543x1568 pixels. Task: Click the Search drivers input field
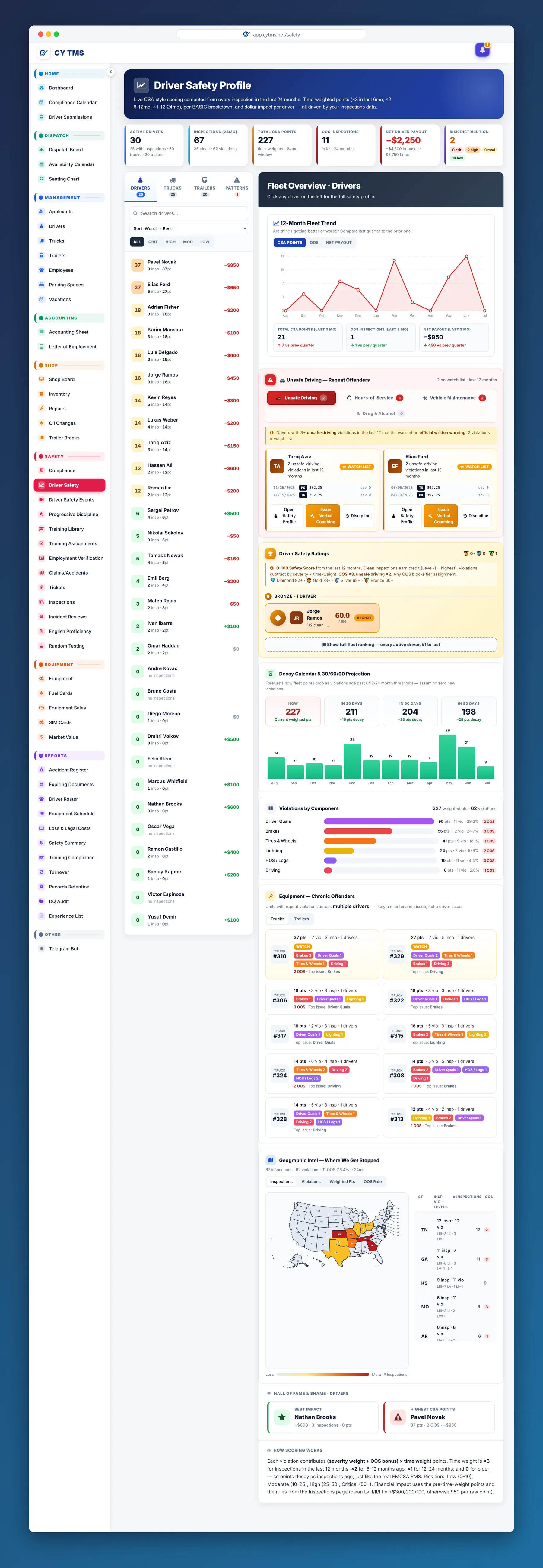click(189, 213)
